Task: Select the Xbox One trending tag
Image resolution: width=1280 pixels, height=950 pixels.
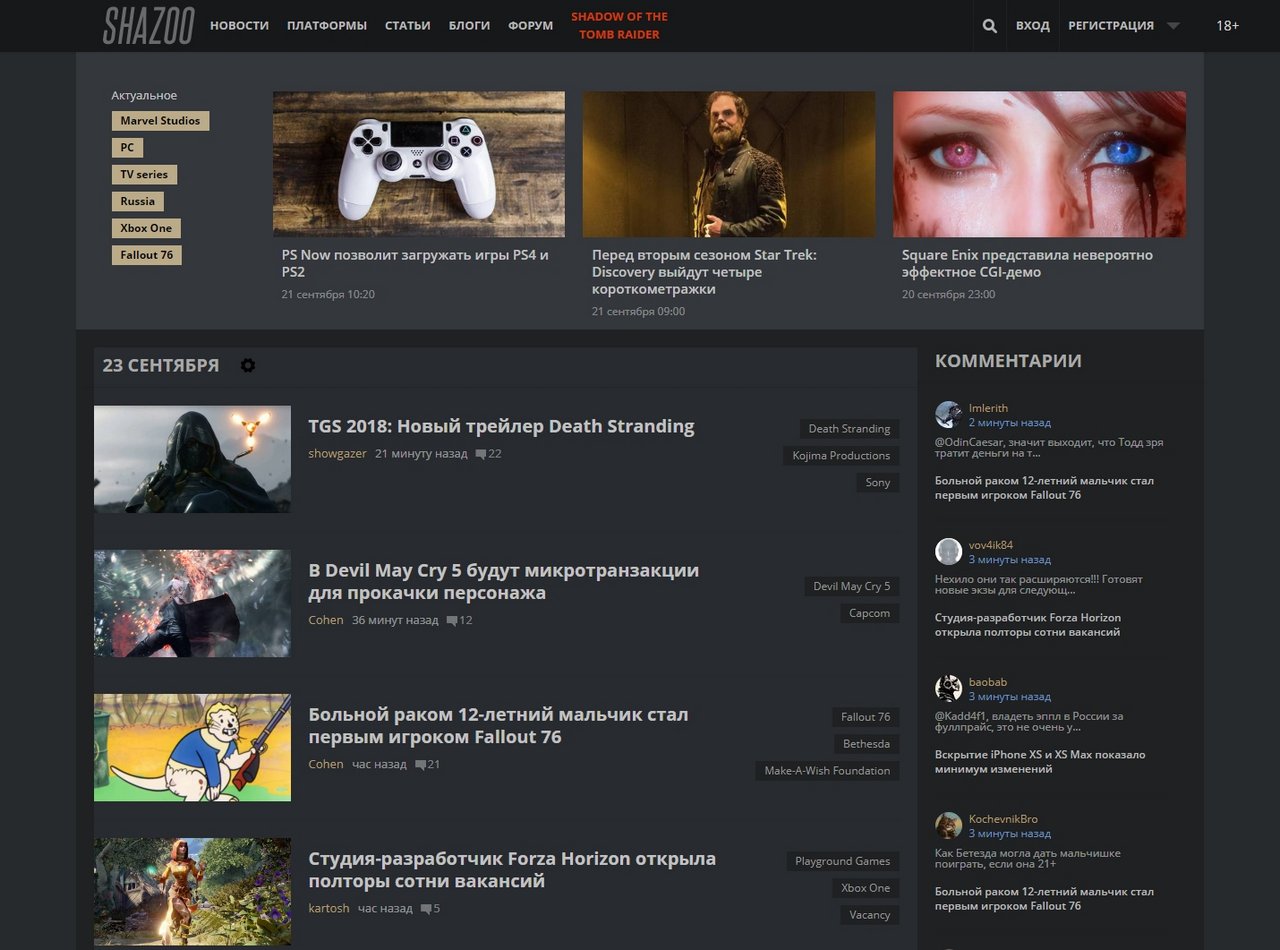Action: [x=146, y=229]
